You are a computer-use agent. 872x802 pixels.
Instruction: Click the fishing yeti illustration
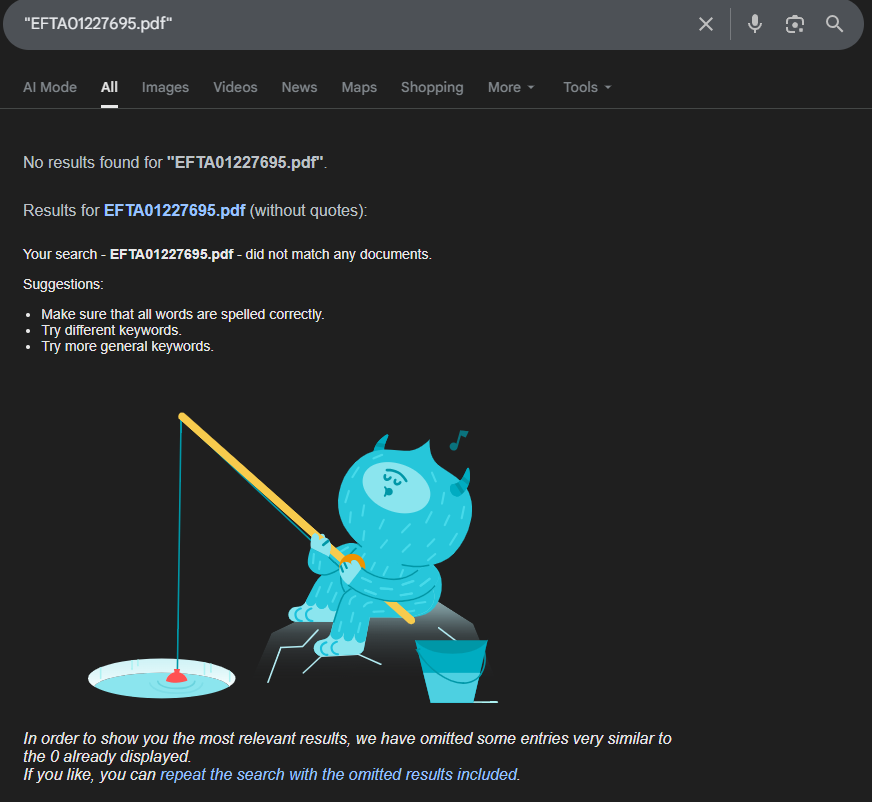pos(293,558)
